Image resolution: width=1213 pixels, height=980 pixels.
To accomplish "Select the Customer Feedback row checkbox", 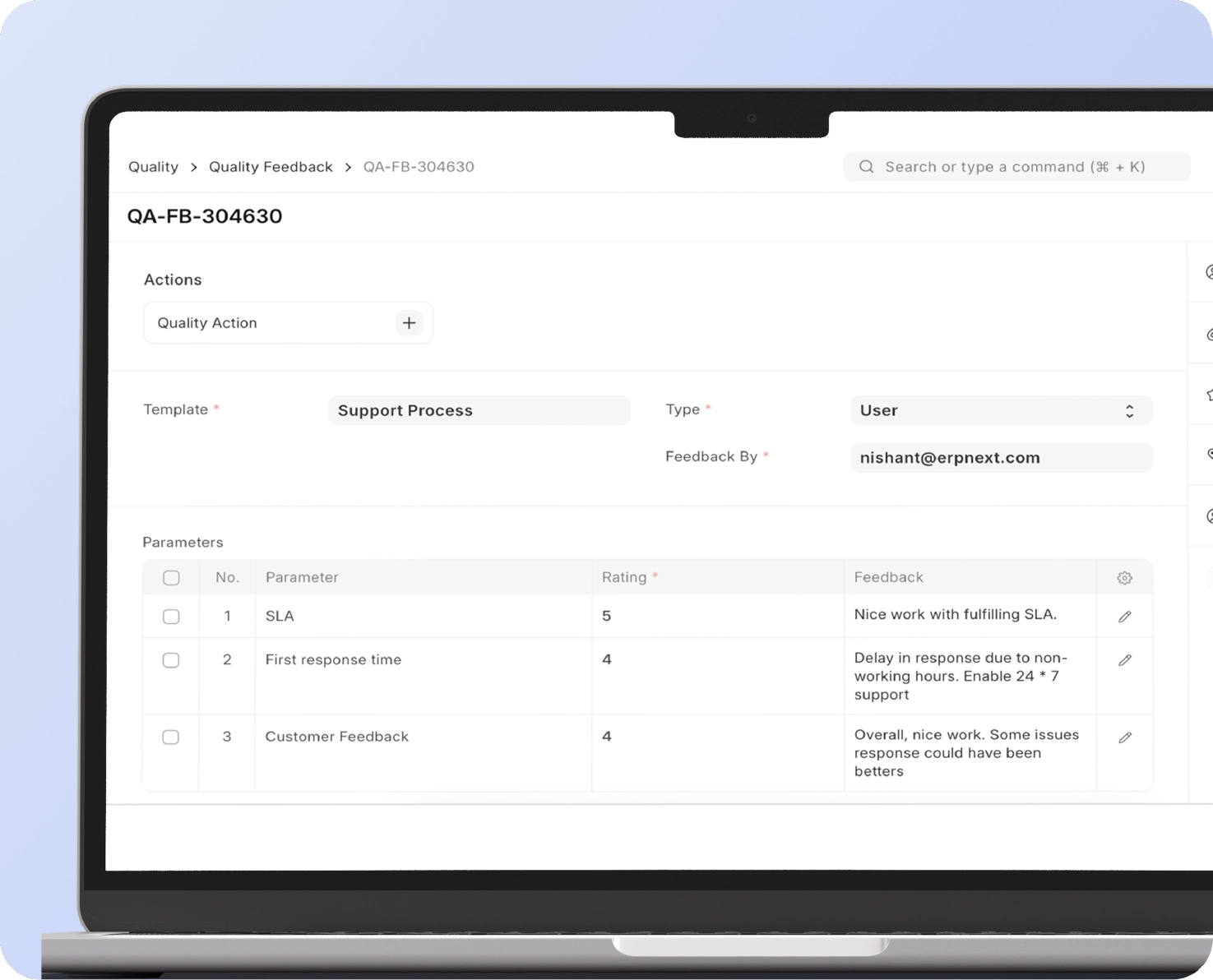I will tap(171, 737).
